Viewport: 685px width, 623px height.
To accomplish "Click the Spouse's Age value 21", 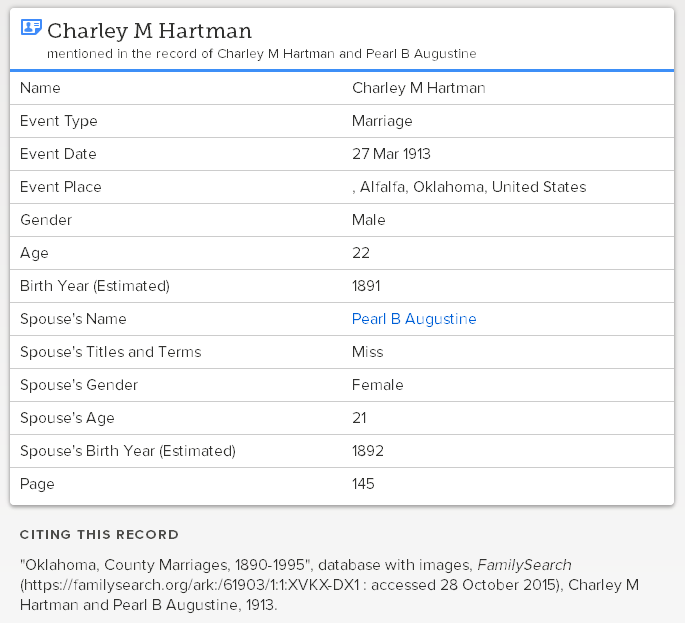I will (359, 418).
